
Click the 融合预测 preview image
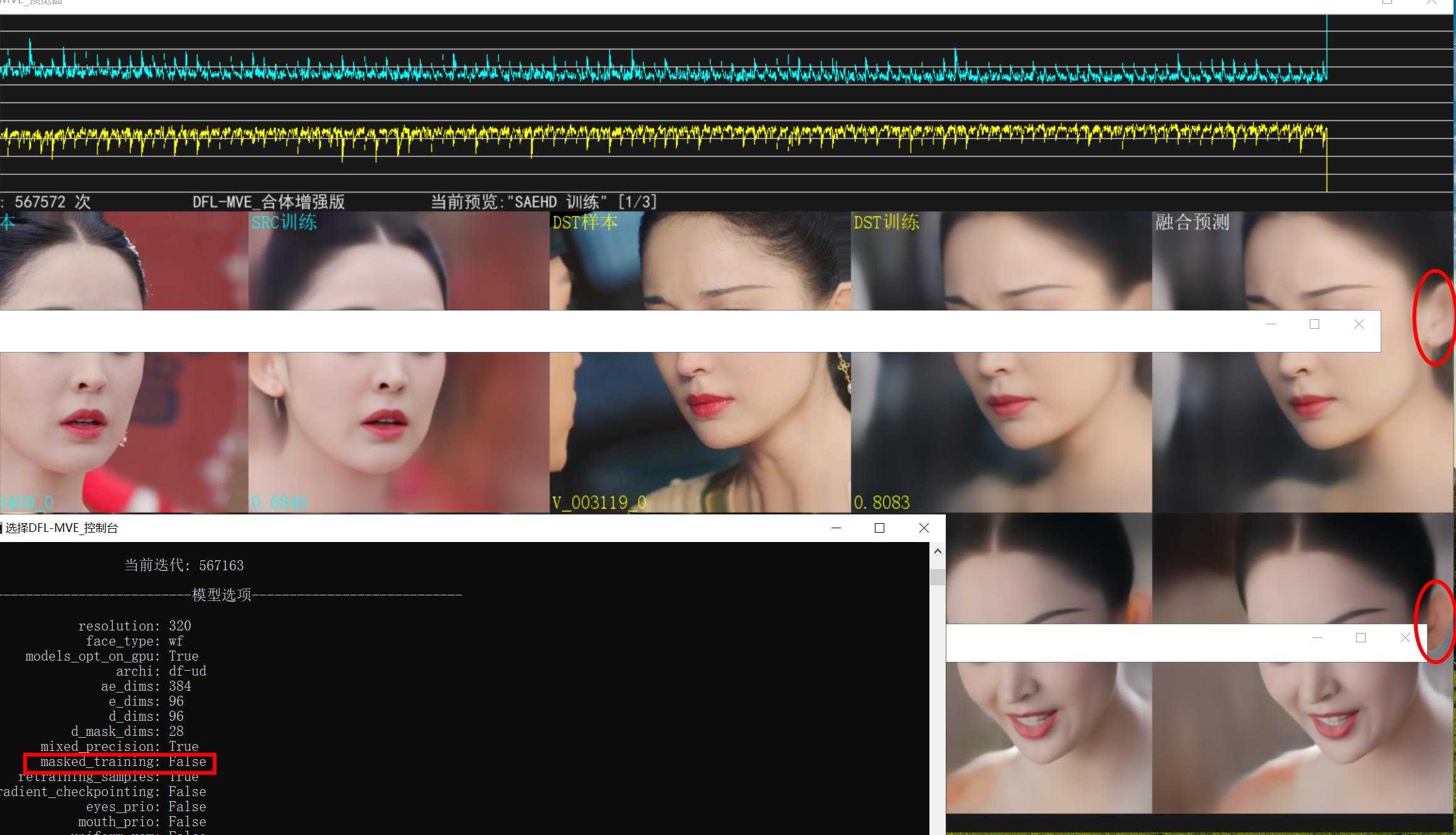[1303, 362]
